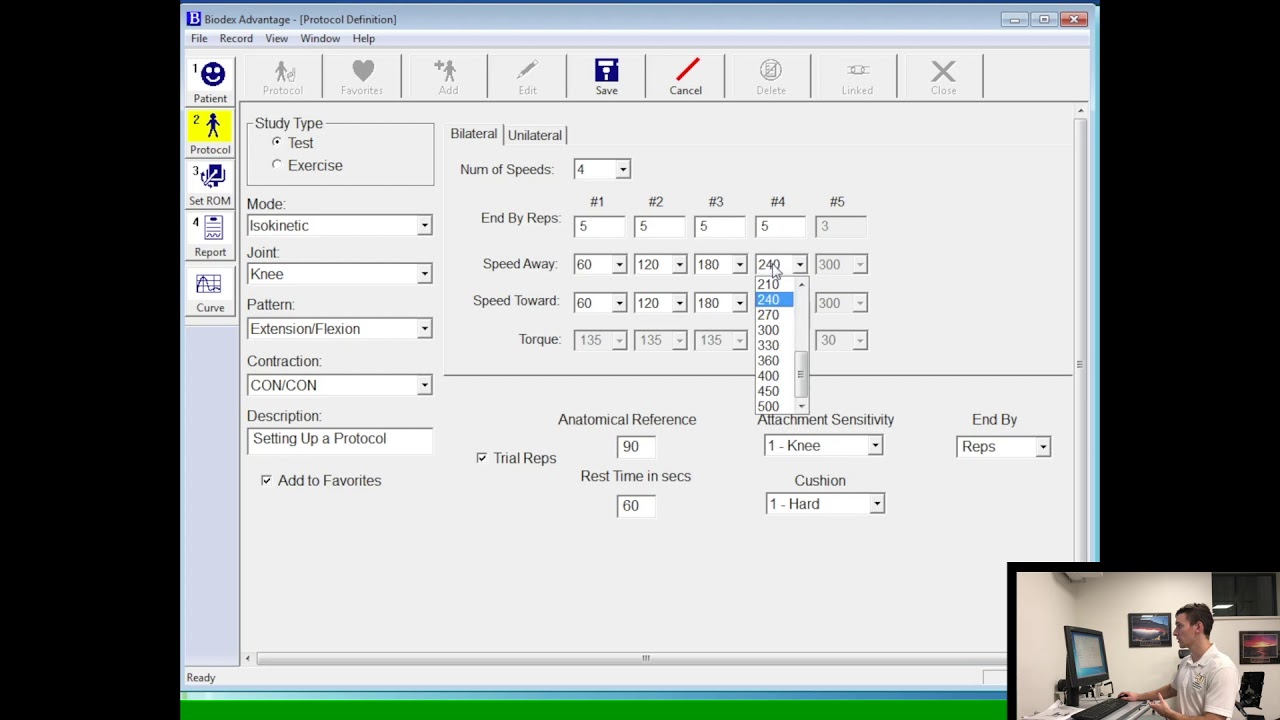Click the speed list scroll down arrow
Viewport: 1280px width, 720px height.
(800, 407)
